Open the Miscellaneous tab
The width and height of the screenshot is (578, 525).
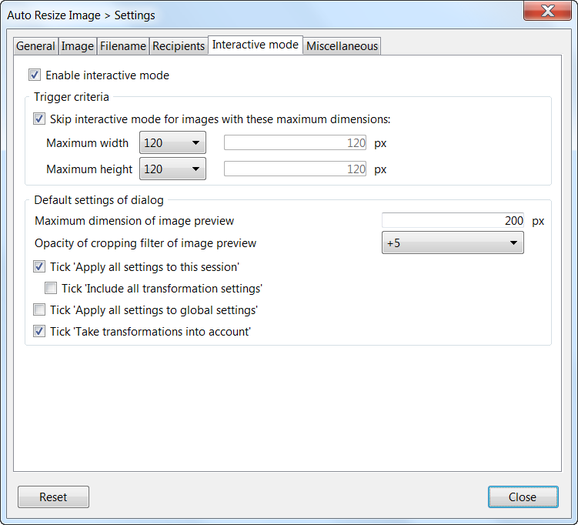click(342, 46)
